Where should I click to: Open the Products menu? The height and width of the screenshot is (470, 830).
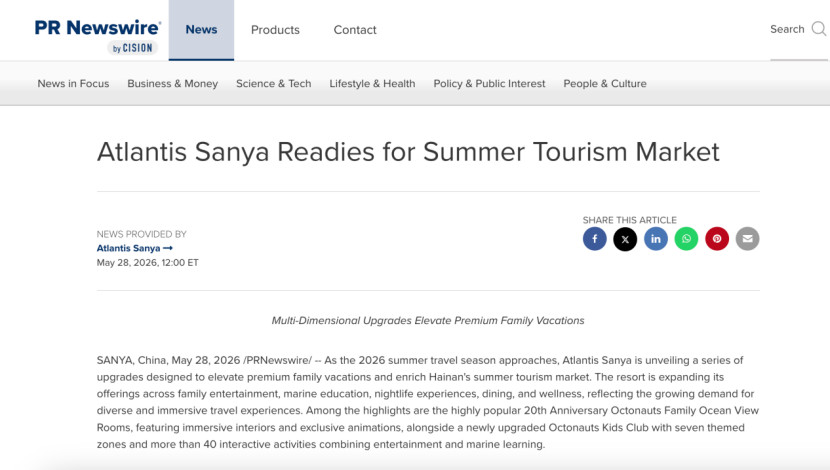(275, 30)
